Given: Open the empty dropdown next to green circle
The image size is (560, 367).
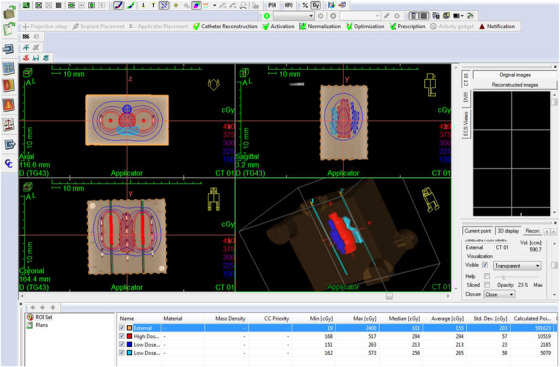Looking at the screenshot, I should [x=294, y=16].
